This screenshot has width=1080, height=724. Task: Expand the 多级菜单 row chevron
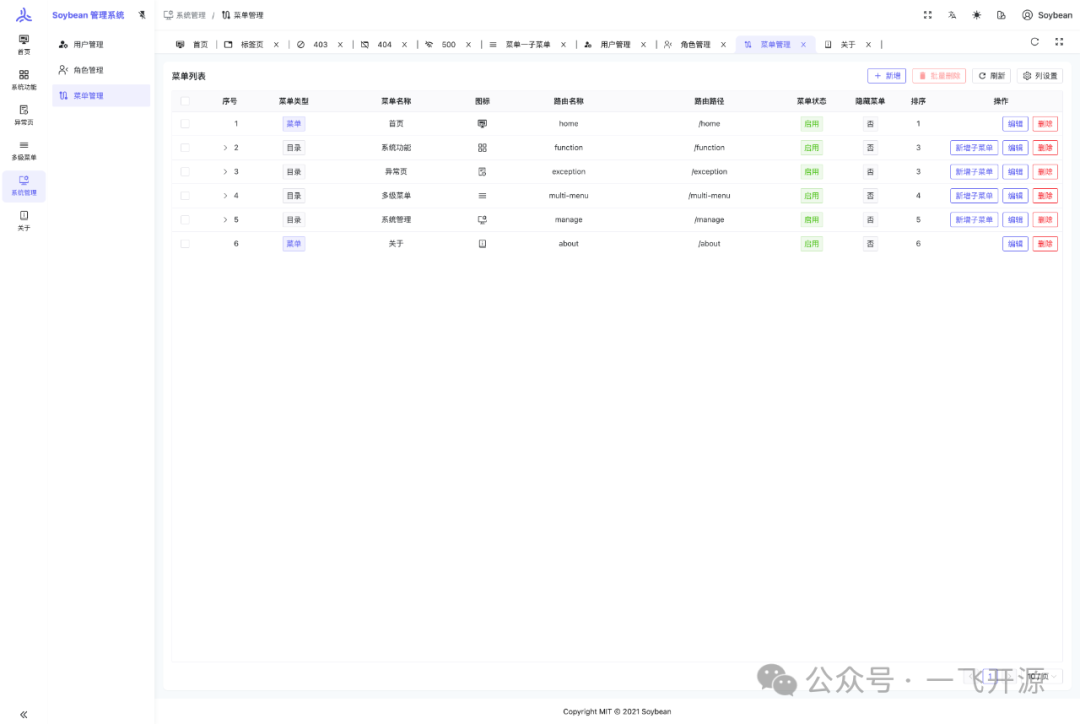[x=225, y=196]
